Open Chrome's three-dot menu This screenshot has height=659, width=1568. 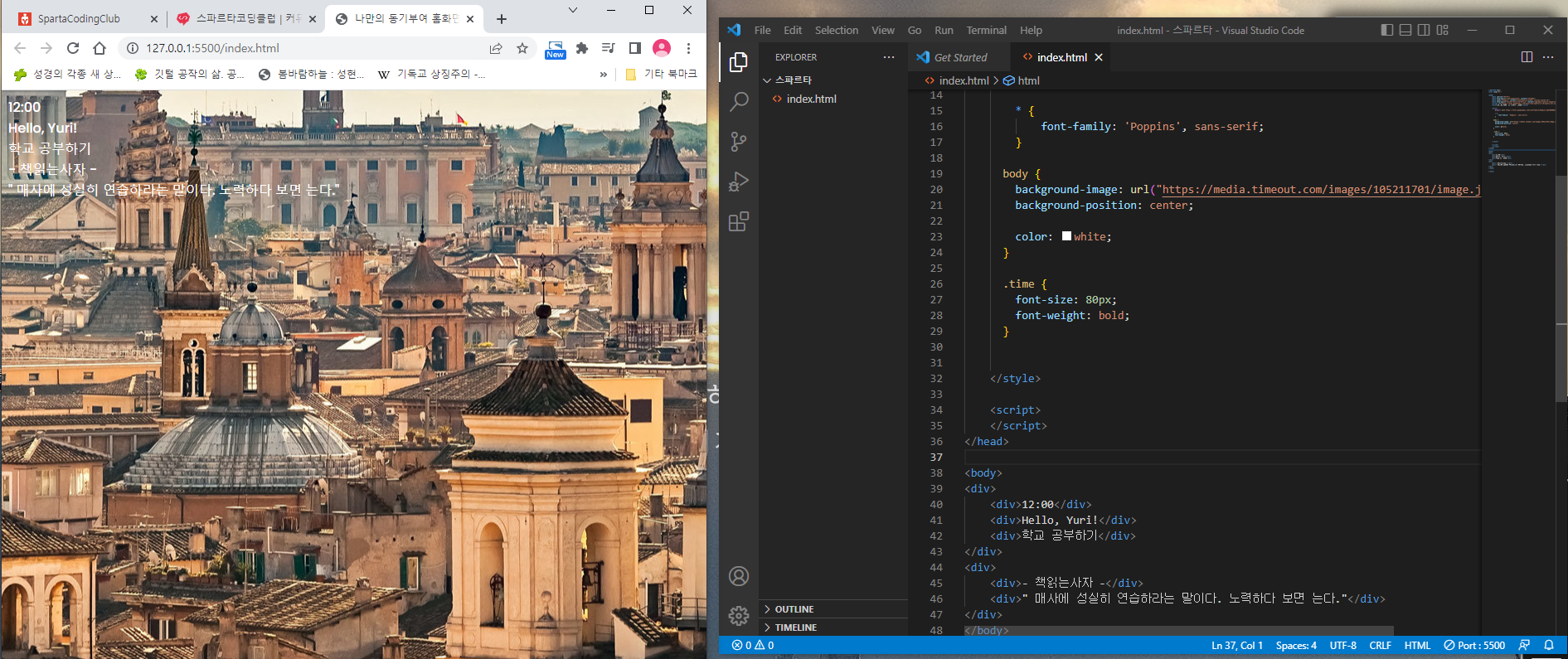[x=688, y=48]
